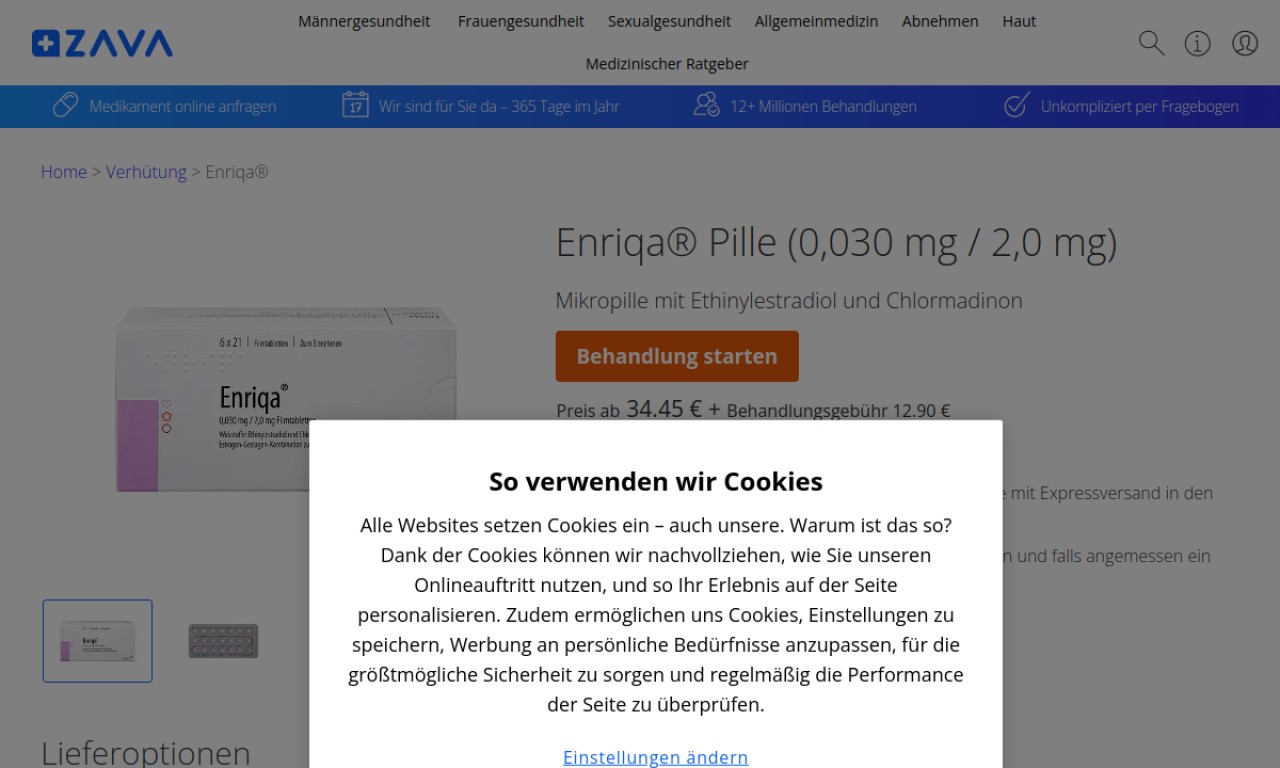Click the price '34.45 €'

coord(664,409)
